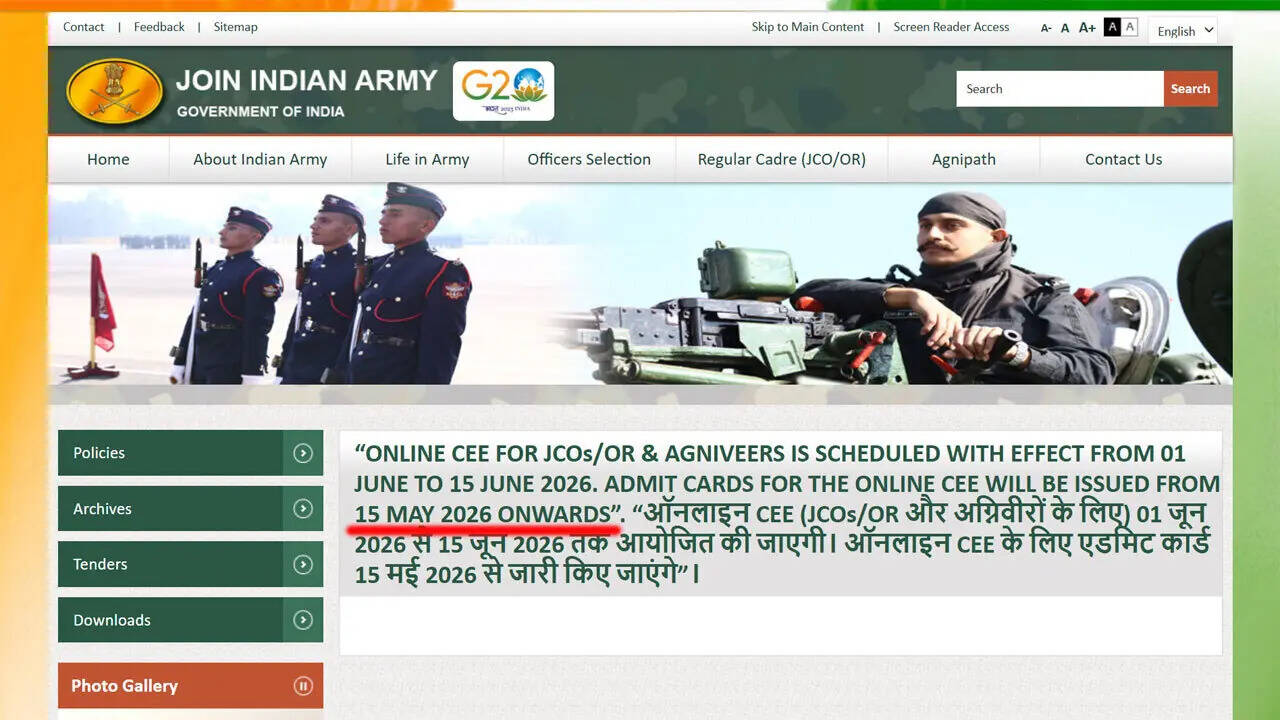Image resolution: width=1280 pixels, height=720 pixels.
Task: Open Regular Cadre (JCO/OR) menu
Action: [782, 159]
